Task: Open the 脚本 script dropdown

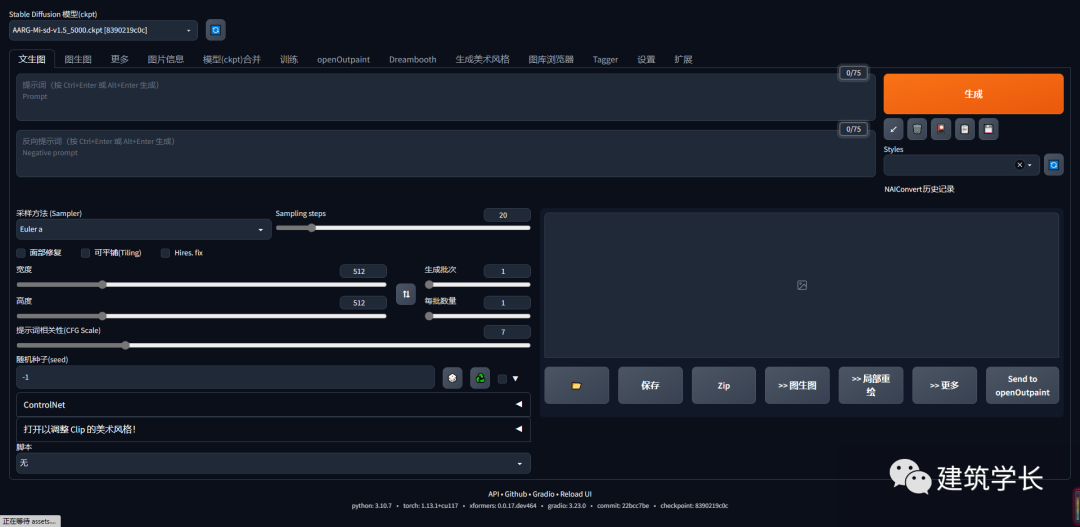Action: coord(273,464)
